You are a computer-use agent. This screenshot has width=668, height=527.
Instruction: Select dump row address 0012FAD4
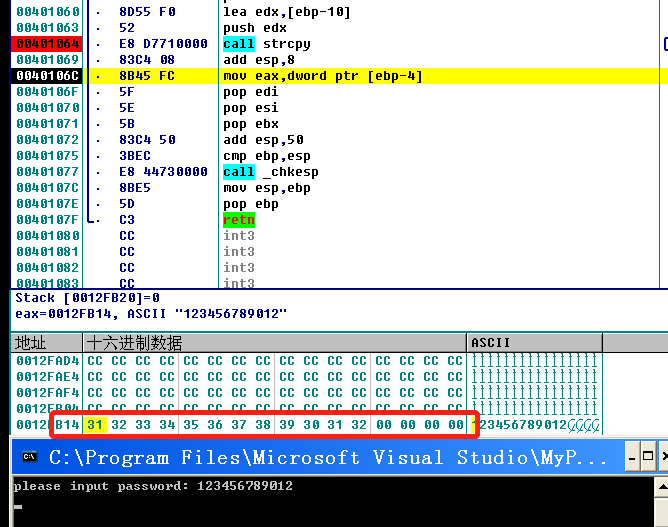(x=47, y=361)
